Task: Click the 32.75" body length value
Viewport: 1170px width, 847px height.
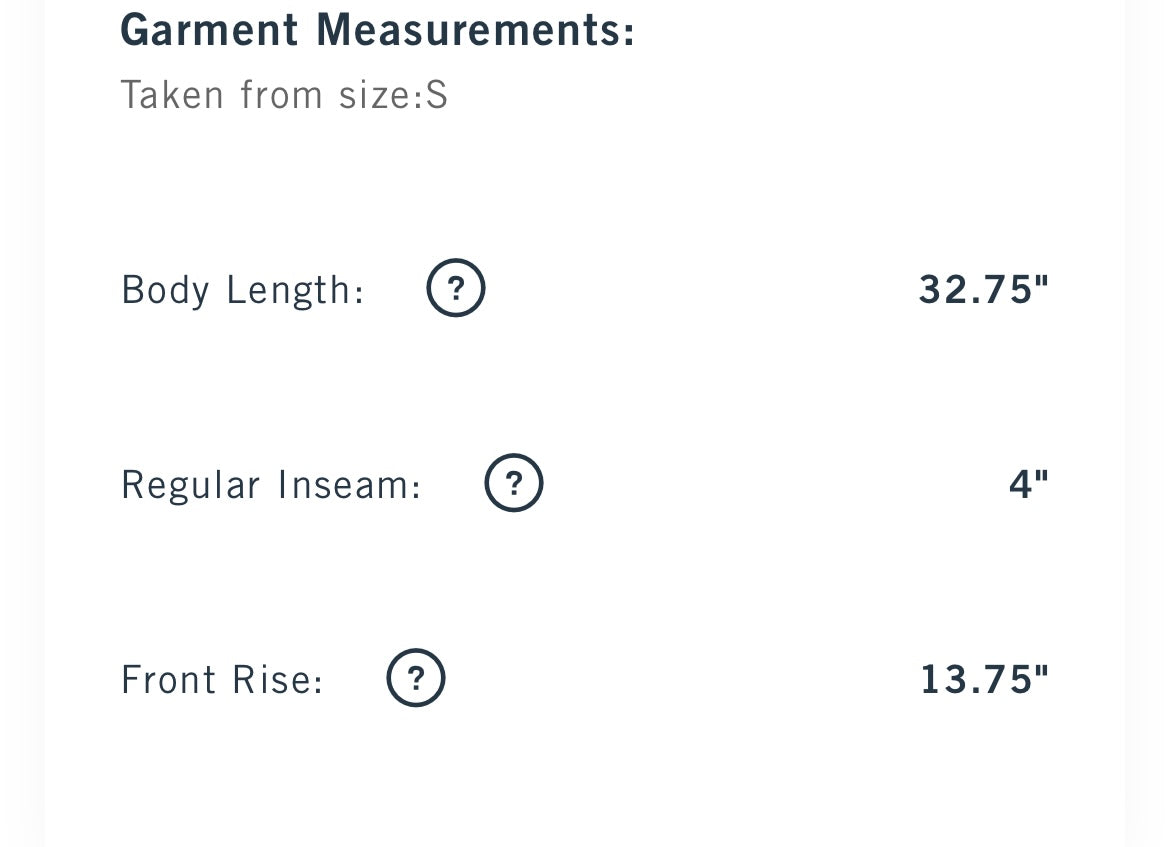Action: (984, 289)
